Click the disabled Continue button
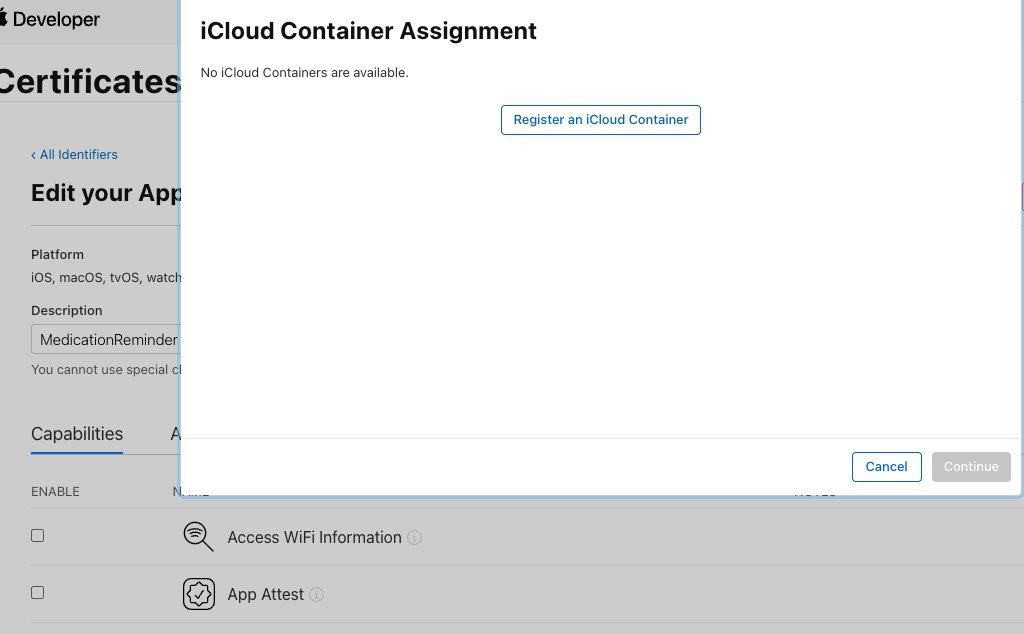Screen dimensions: 1024x634 click(971, 466)
